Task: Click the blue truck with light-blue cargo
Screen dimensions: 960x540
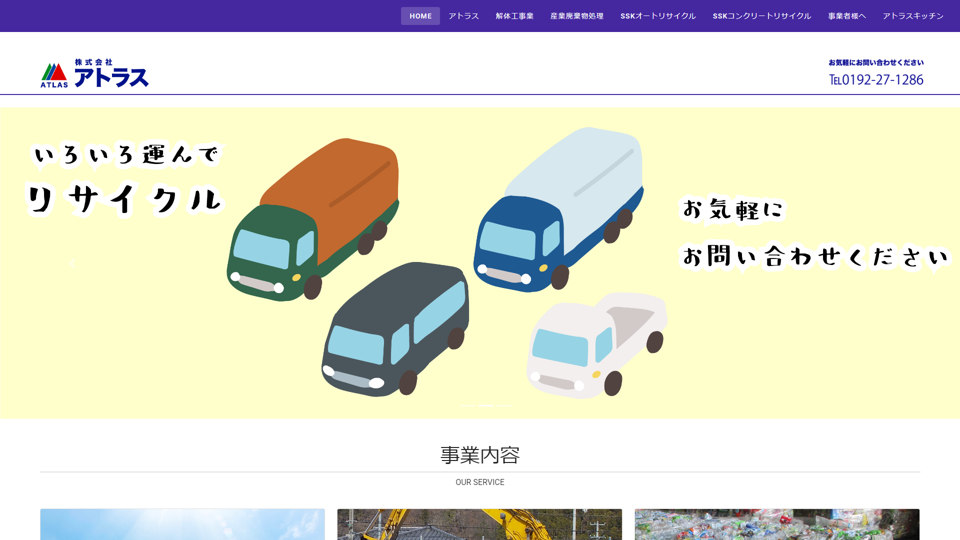Action: (558, 208)
